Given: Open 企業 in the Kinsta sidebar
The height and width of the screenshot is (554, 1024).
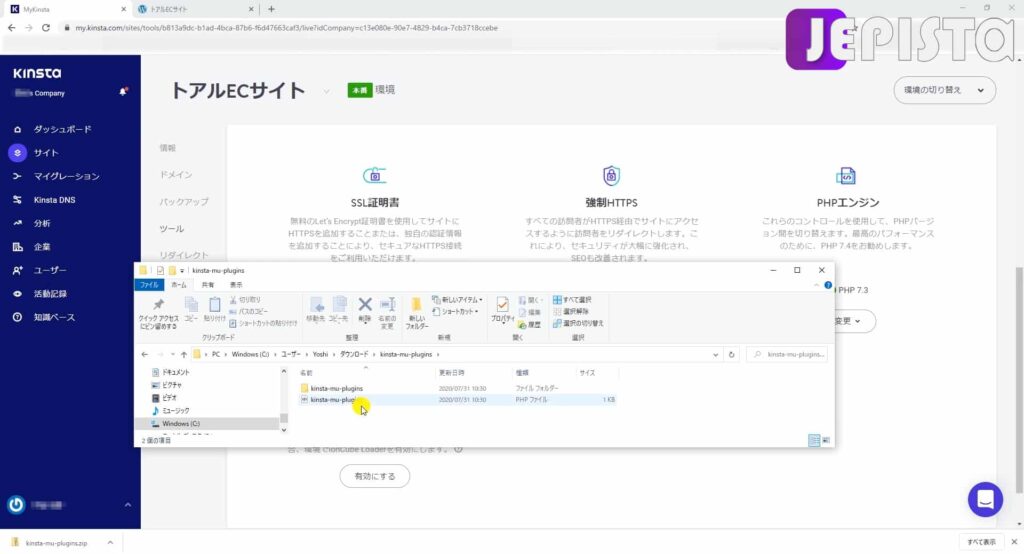Looking at the screenshot, I should [x=42, y=247].
